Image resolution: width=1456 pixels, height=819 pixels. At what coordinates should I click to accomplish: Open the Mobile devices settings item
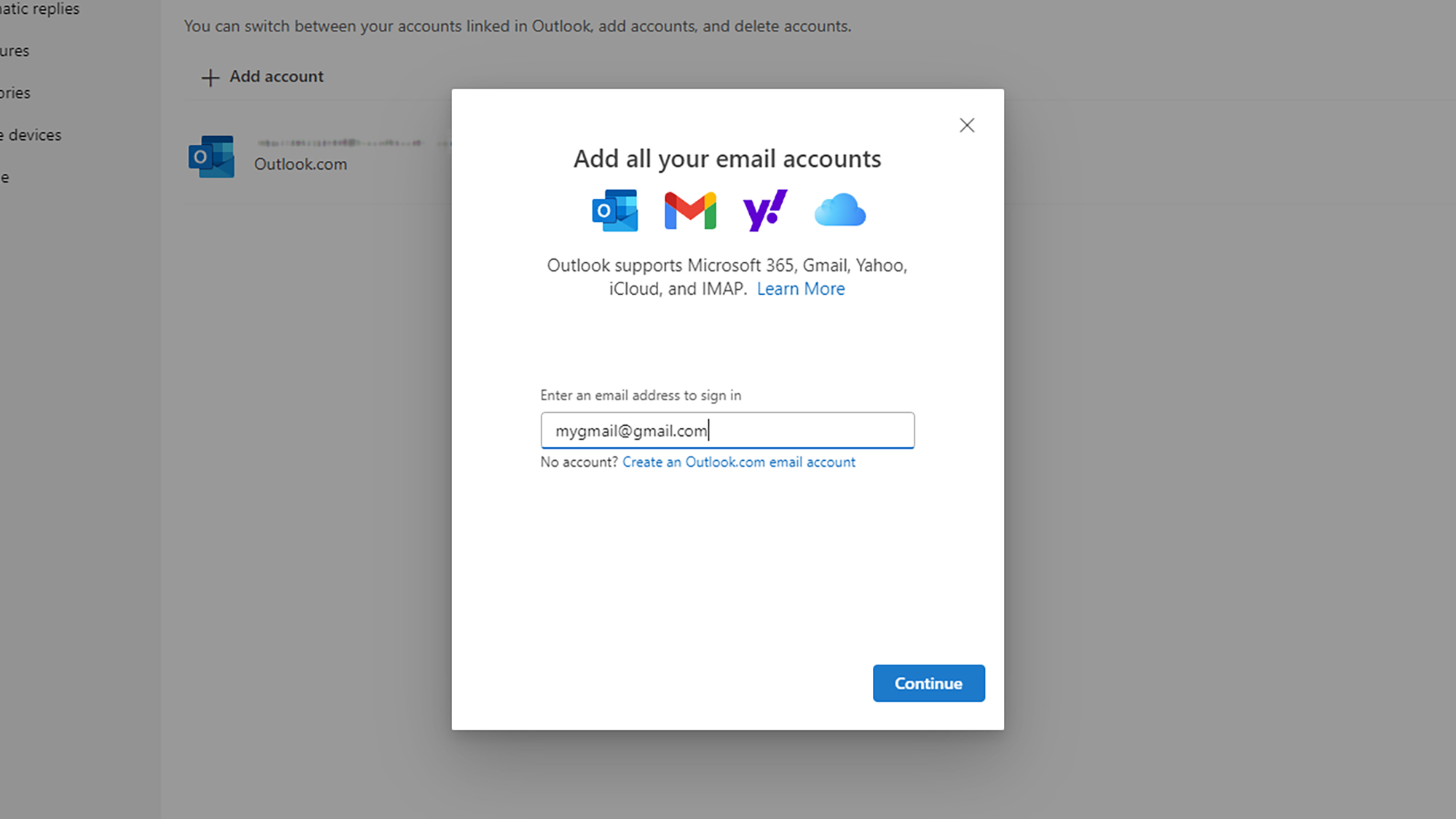click(x=33, y=135)
